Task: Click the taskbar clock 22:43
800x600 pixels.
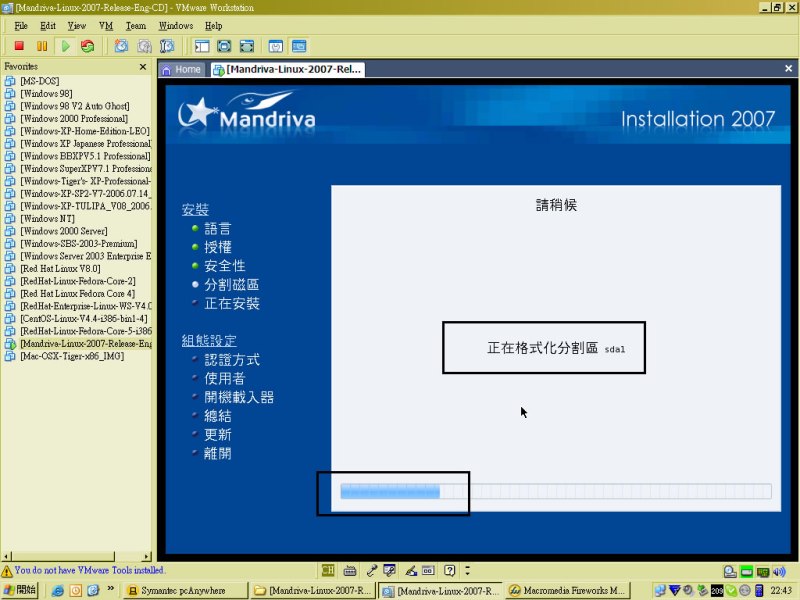Action: (x=781, y=590)
